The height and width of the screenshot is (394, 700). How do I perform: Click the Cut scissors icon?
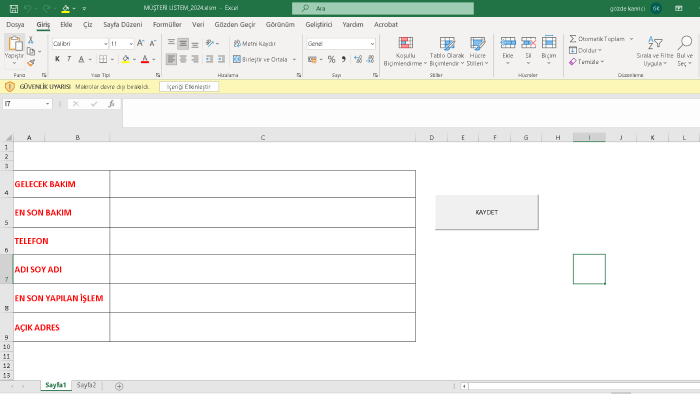(31, 40)
